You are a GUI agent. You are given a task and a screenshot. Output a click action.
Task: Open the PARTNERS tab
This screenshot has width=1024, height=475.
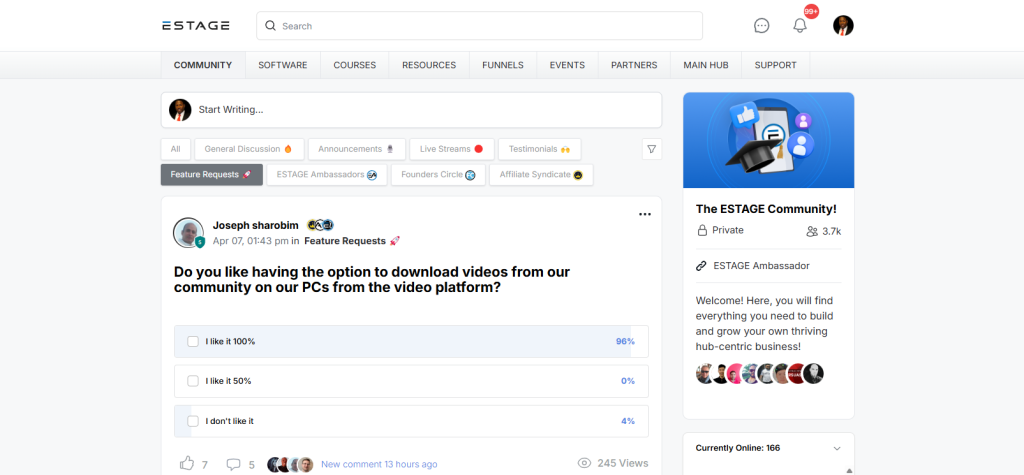click(x=634, y=65)
